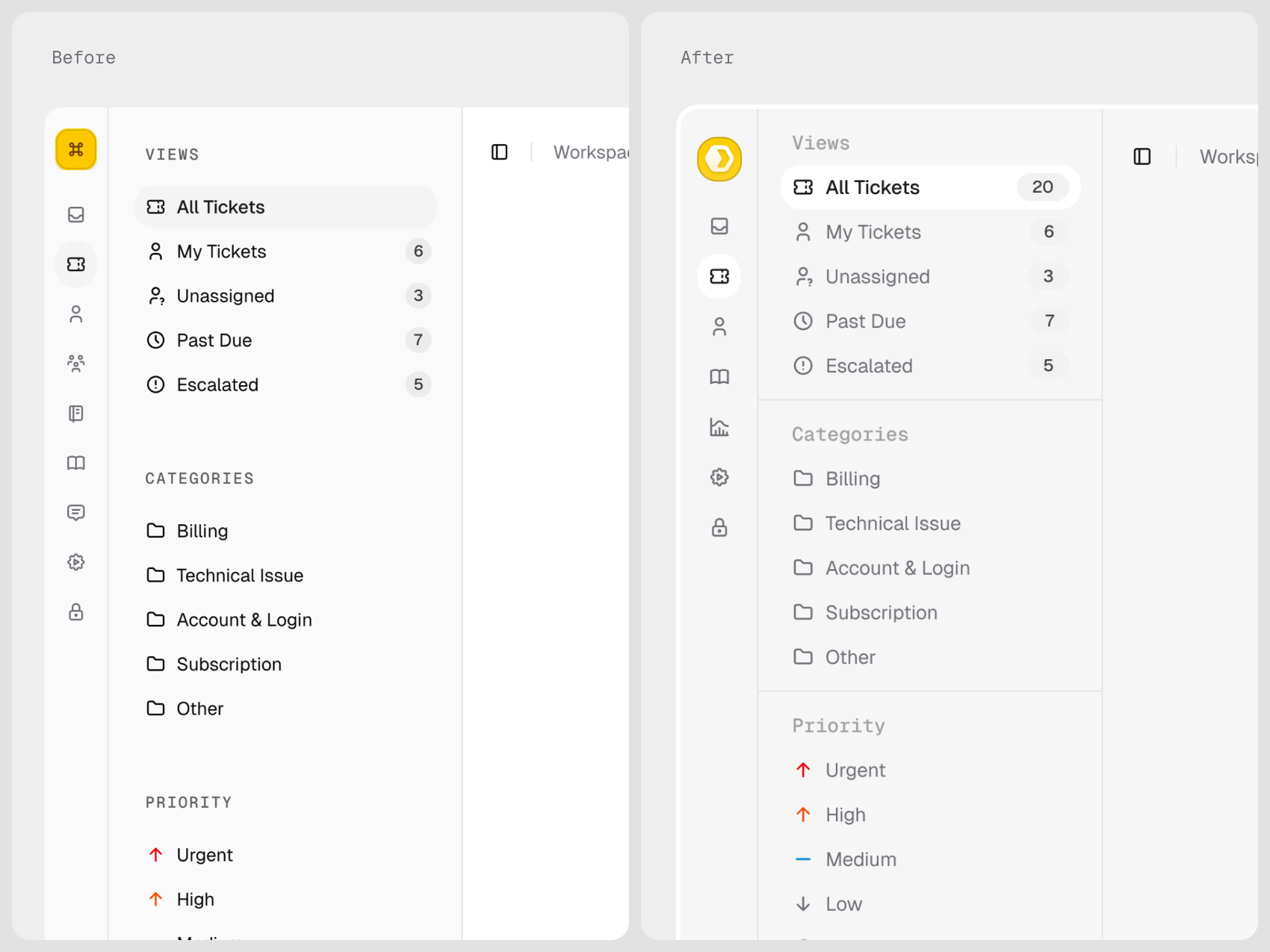Open the single-person contacts icon in Before sidebar

pyautogui.click(x=76, y=314)
